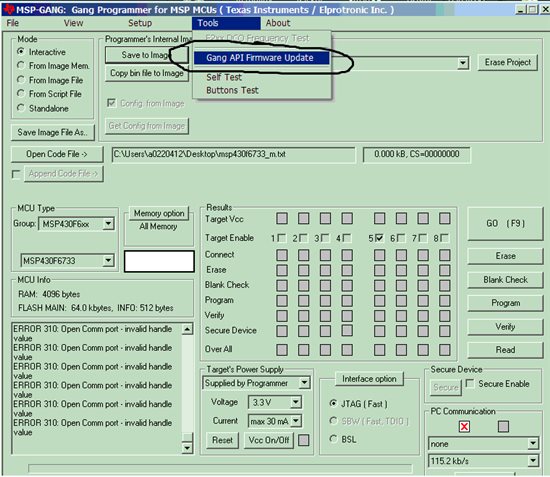Select From Script File mode
Screen dimensions: 550x477
[x=21, y=94]
